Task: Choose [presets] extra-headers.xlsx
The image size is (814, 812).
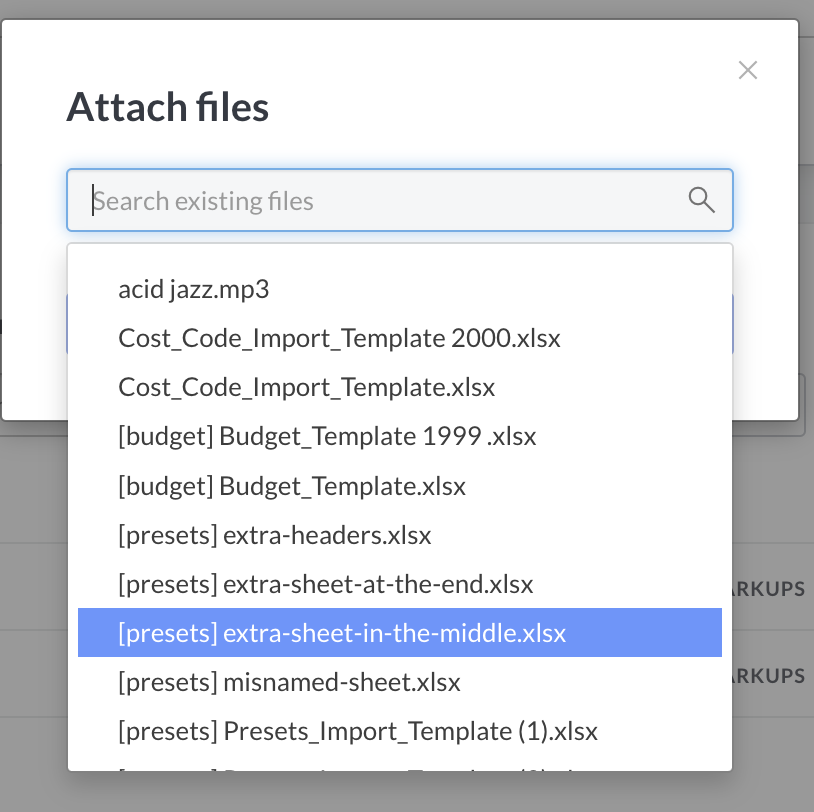Action: pyautogui.click(x=275, y=535)
